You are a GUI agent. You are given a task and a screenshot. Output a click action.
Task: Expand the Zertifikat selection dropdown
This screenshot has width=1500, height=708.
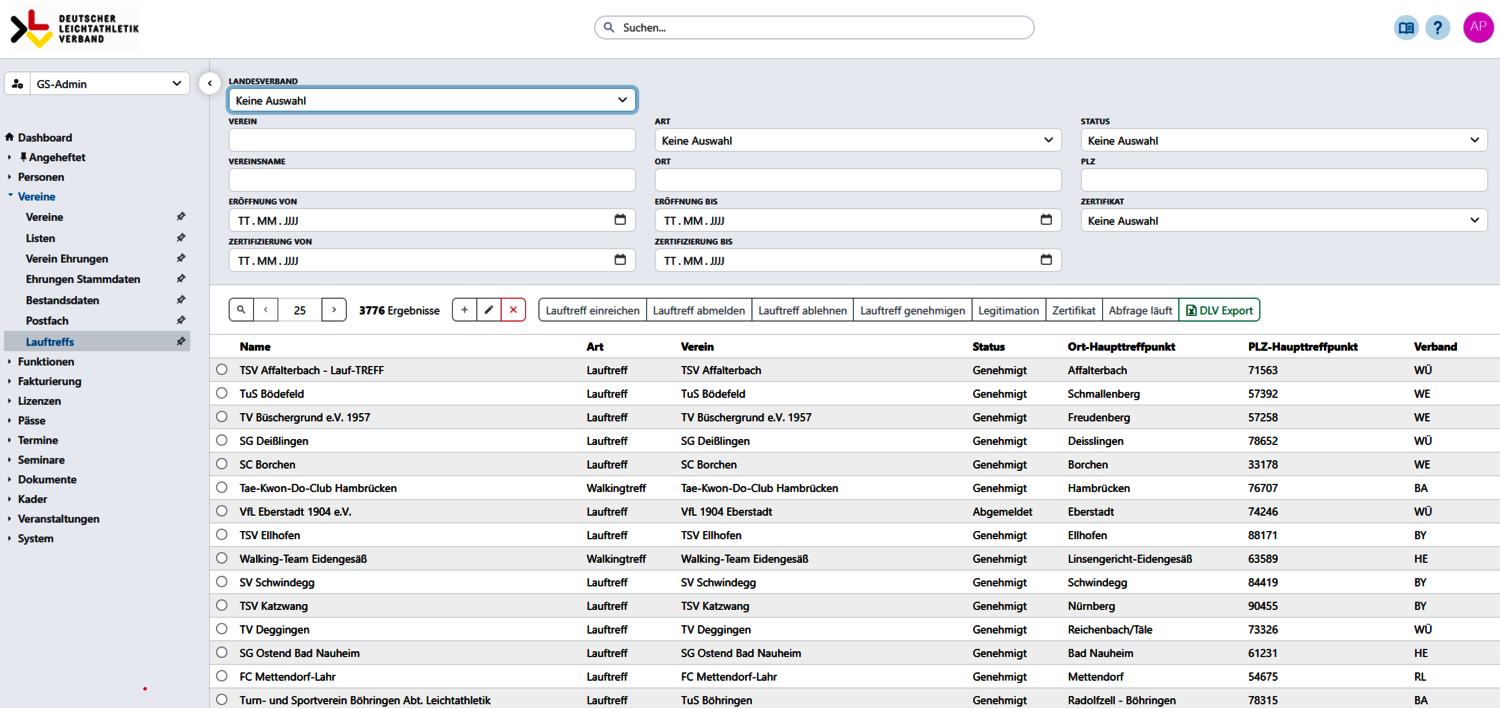[1283, 220]
